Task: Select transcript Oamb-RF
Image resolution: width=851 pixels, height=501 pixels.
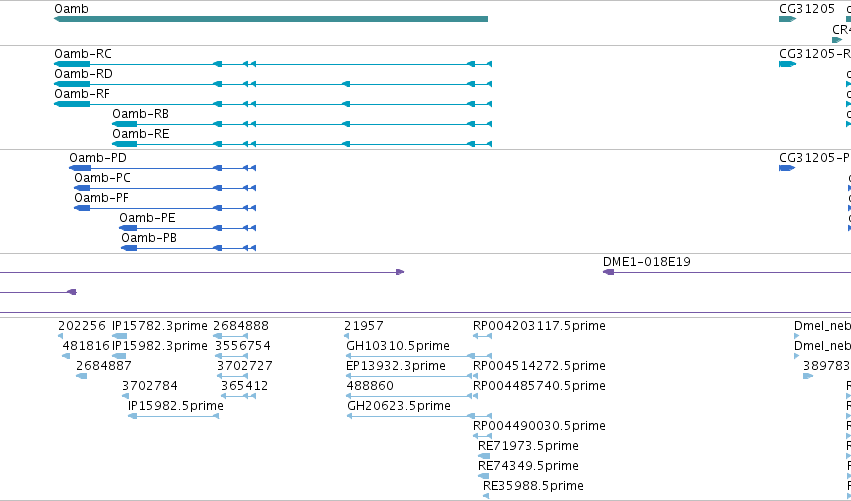Action: 273,104
